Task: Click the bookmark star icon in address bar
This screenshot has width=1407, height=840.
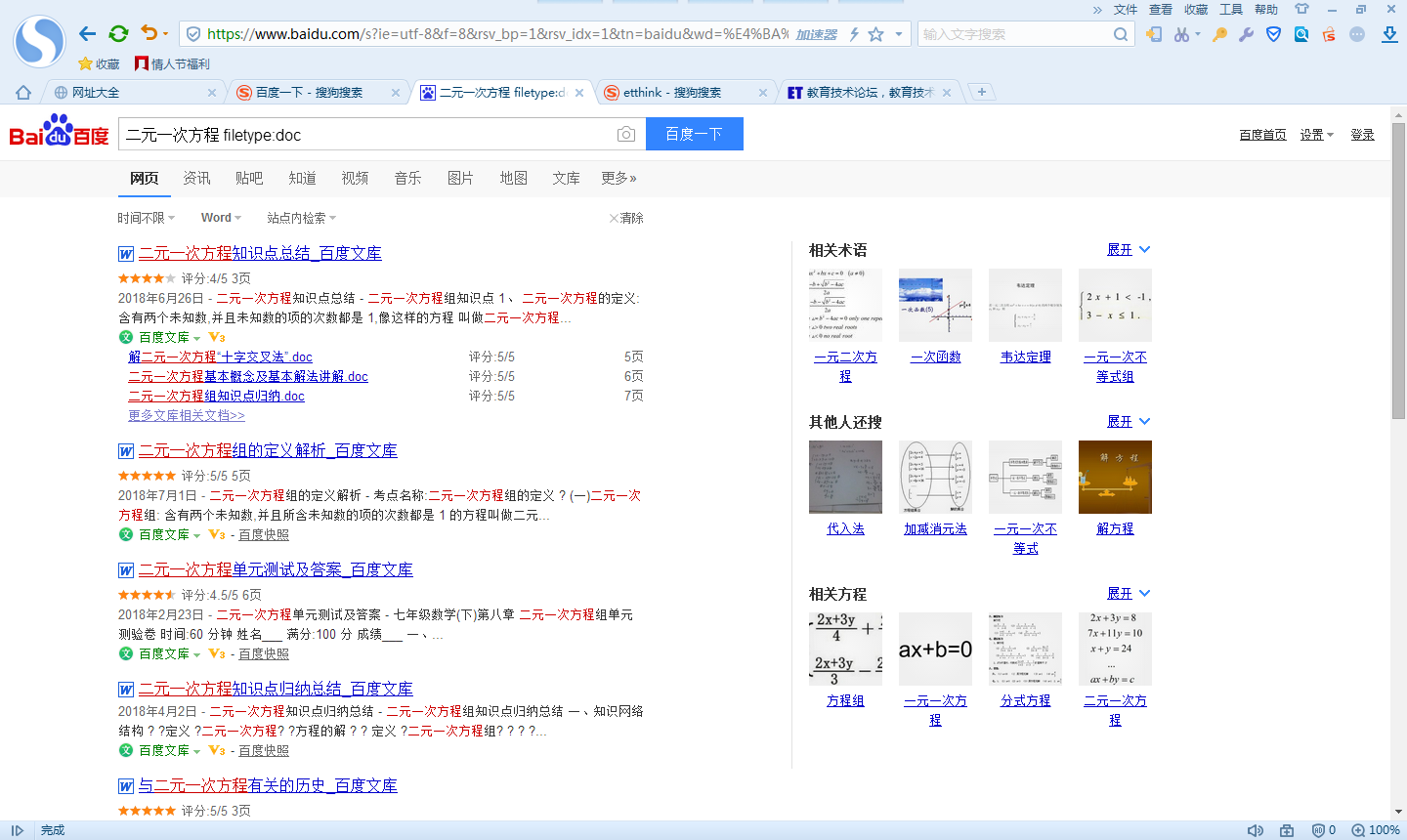Action: click(x=876, y=34)
